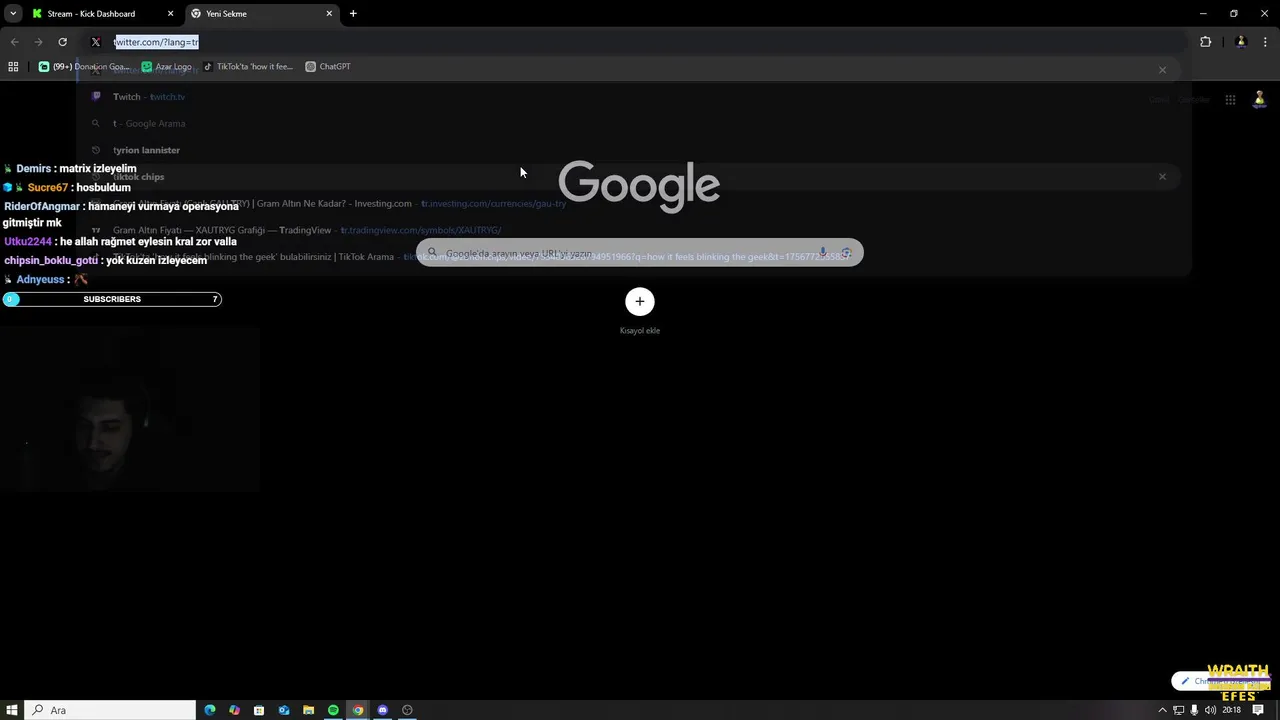Open the bookmarks apps grid icon

click(13, 67)
